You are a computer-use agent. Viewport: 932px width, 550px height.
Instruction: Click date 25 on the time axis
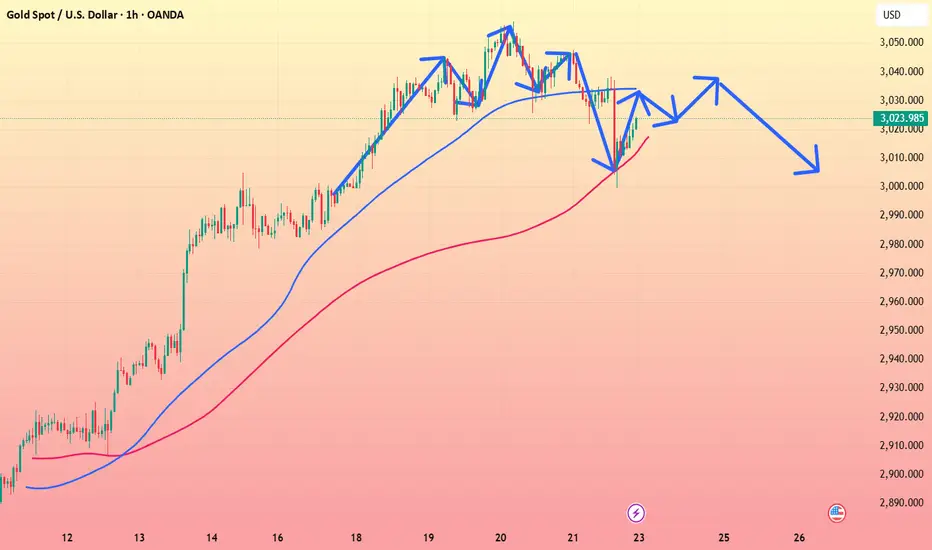pos(723,538)
